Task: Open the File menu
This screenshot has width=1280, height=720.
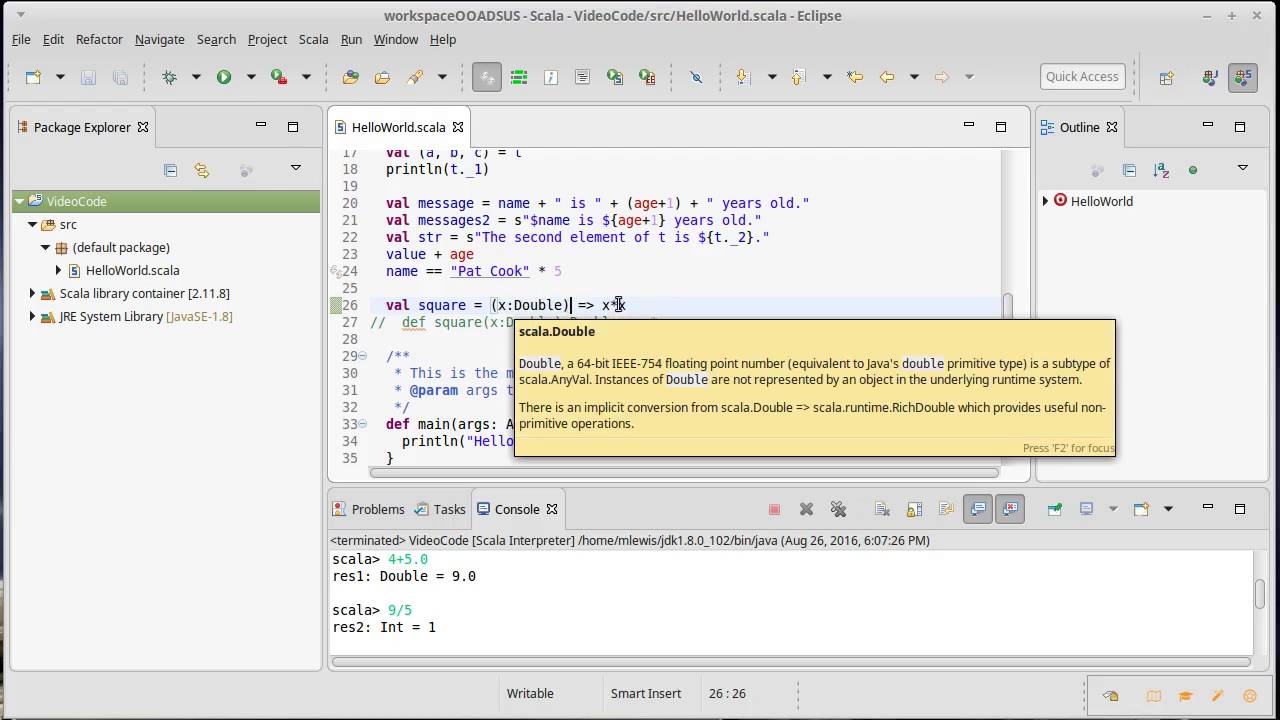Action: coord(21,39)
